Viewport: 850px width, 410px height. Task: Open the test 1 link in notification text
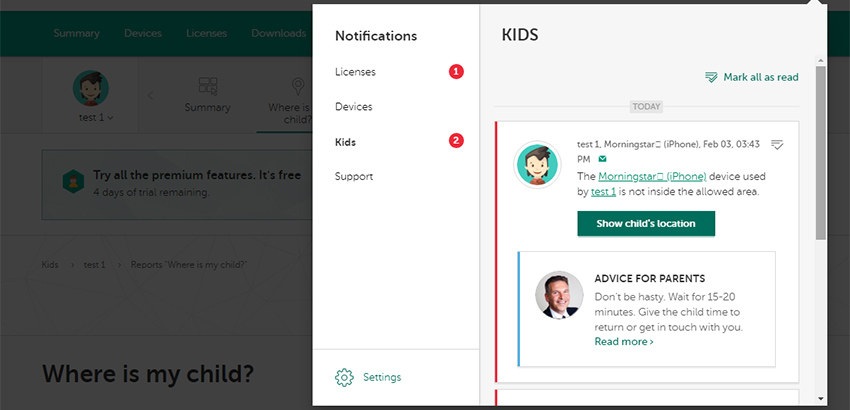point(603,191)
